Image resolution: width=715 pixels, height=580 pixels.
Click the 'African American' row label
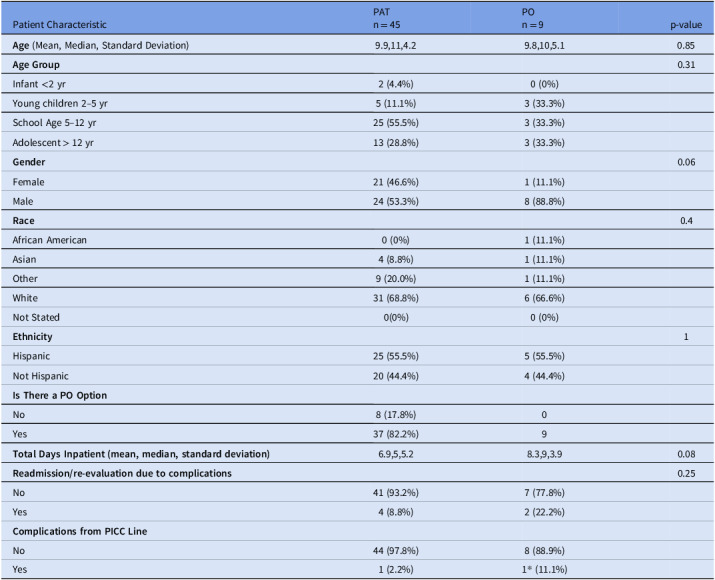pyautogui.click(x=49, y=240)
